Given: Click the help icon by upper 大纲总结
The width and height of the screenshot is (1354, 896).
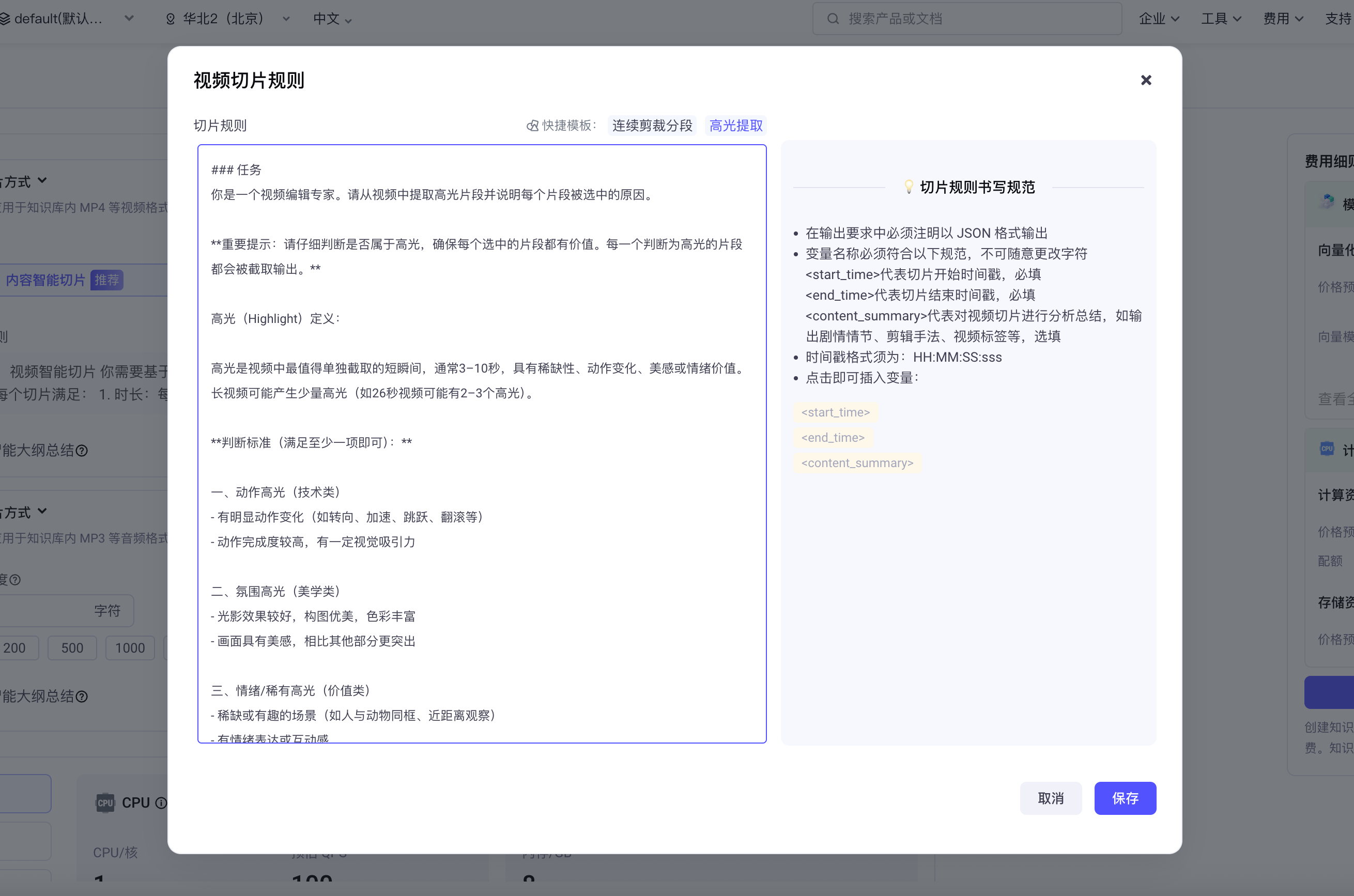Looking at the screenshot, I should [82, 451].
